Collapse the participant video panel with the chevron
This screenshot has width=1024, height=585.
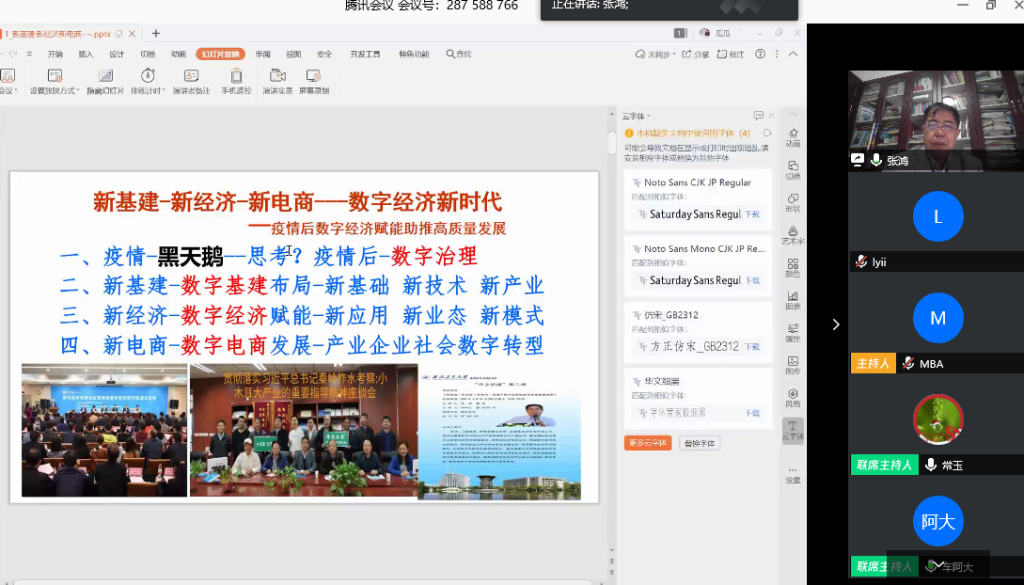pos(836,324)
